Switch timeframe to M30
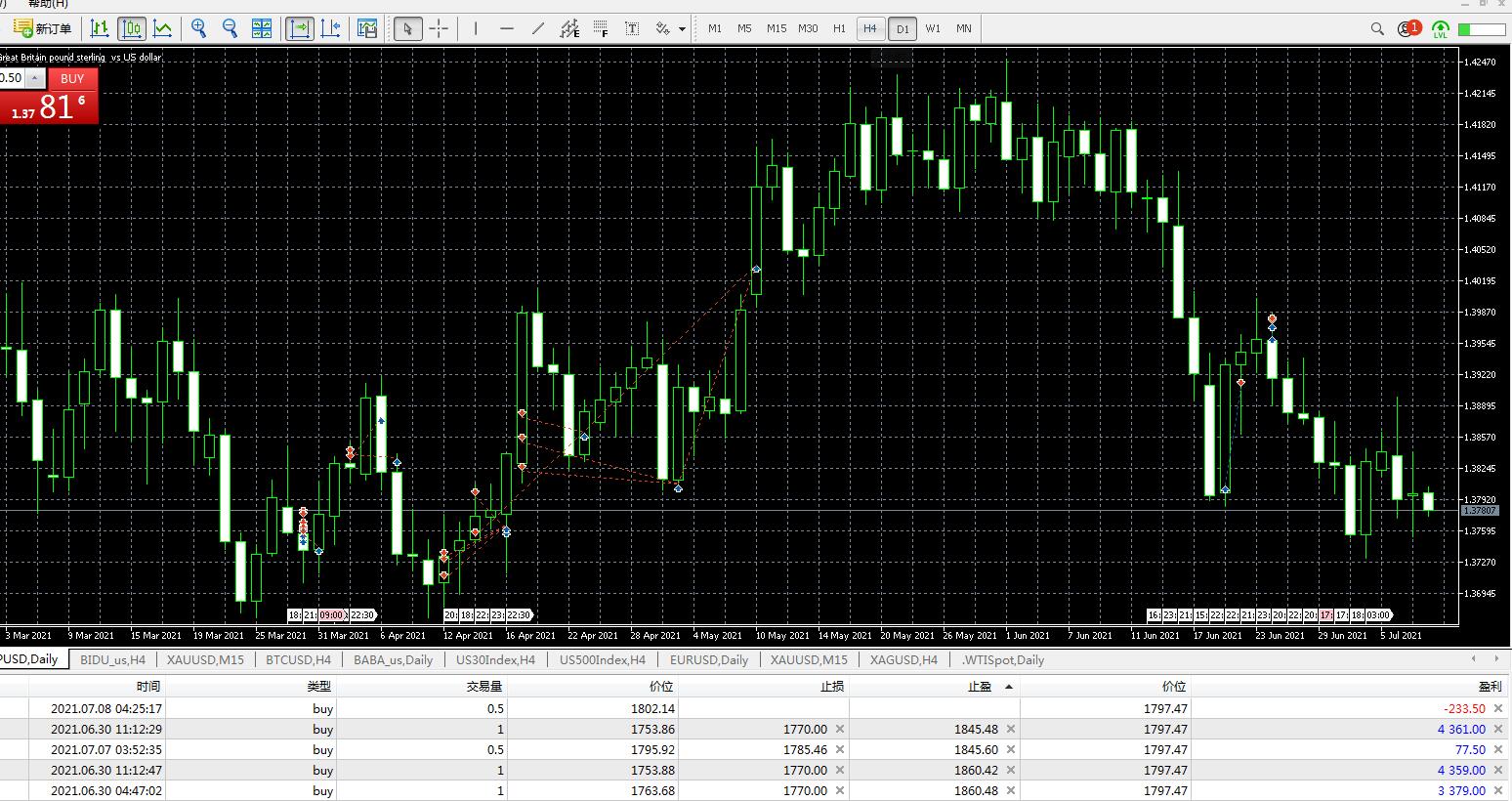Image resolution: width=1512 pixels, height=801 pixels. pos(808,28)
